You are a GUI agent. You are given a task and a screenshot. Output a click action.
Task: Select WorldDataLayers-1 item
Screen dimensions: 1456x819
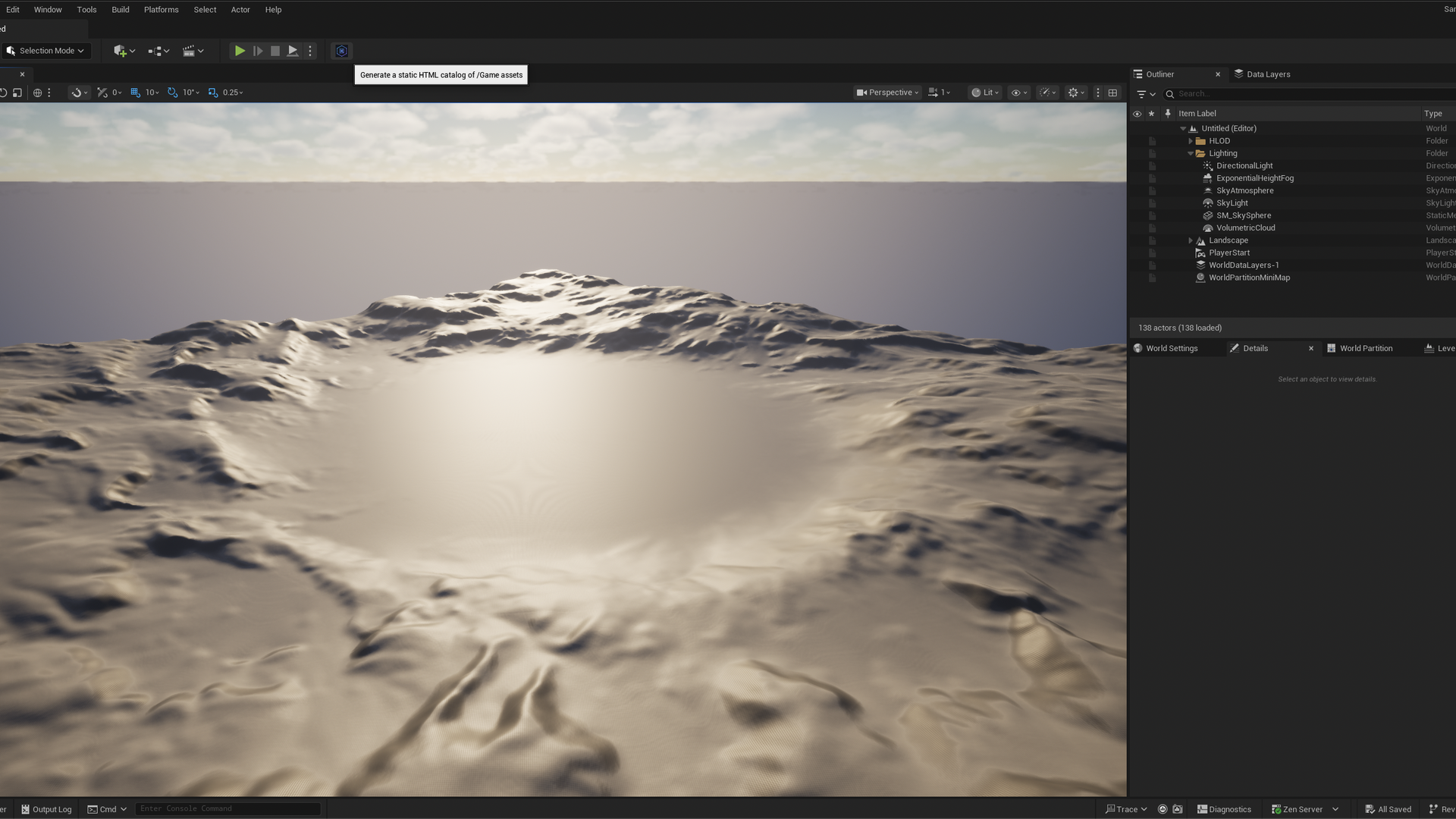coord(1244,265)
